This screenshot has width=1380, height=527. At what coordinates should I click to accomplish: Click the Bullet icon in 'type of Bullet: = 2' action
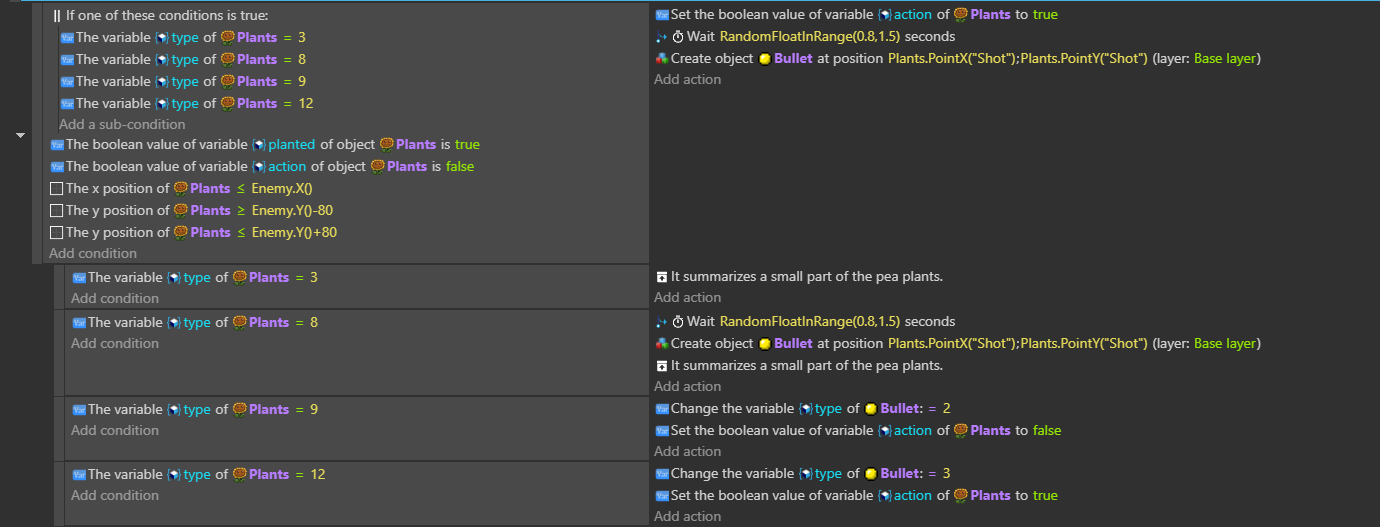[x=870, y=409]
